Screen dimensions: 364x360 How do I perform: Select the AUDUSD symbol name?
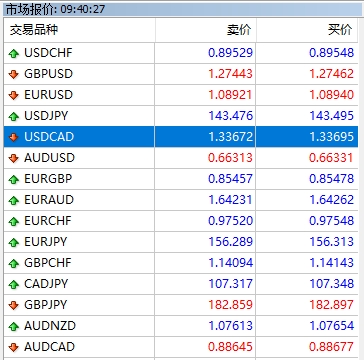coord(49,158)
